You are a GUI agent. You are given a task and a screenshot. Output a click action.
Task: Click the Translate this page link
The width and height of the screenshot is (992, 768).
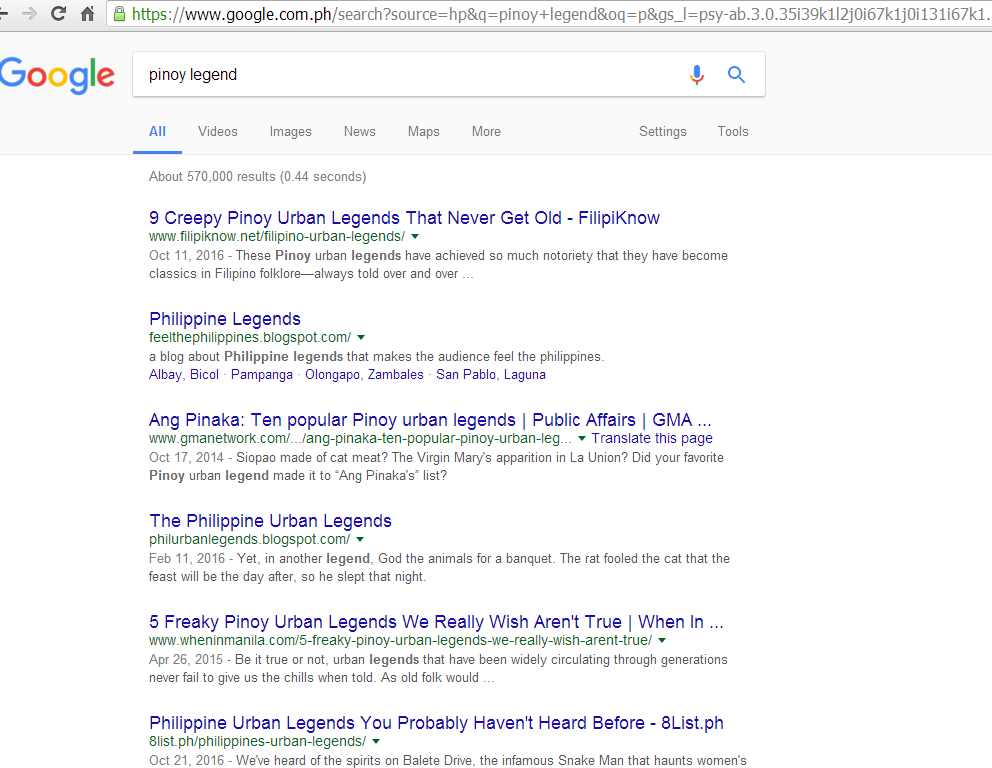tap(651, 437)
